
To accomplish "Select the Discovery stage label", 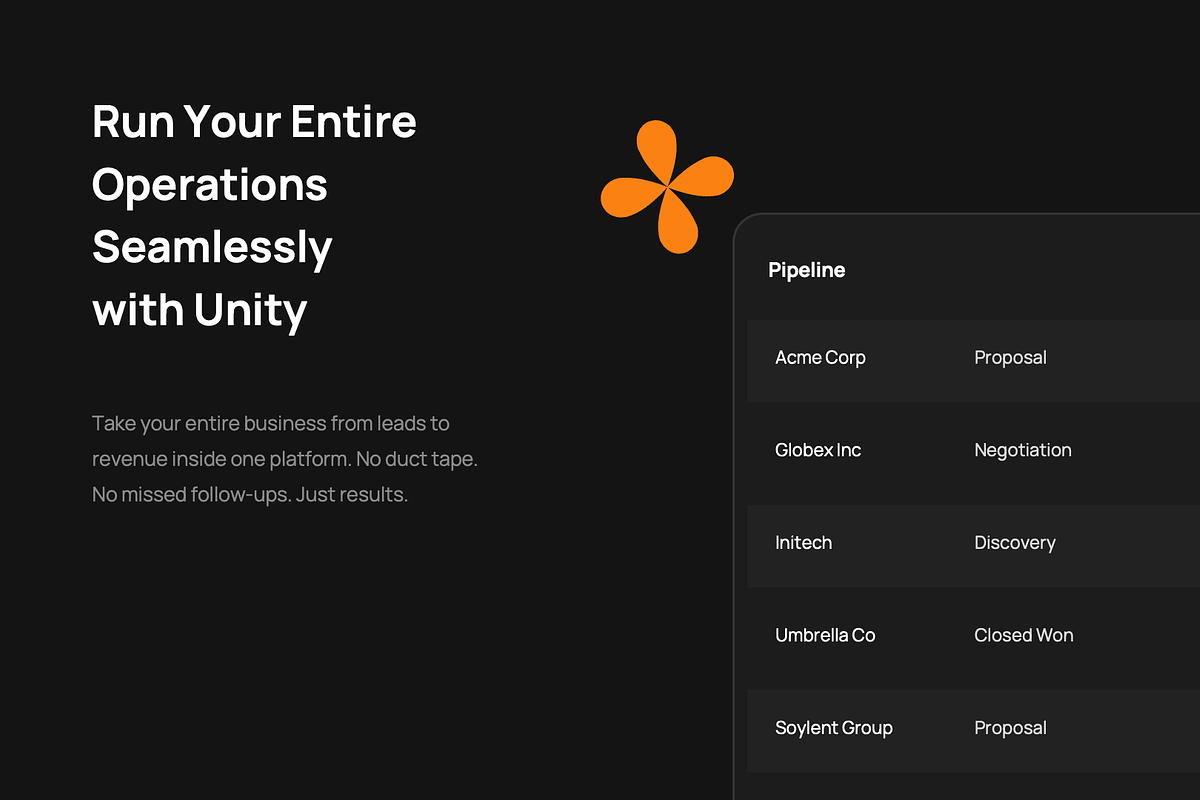I will (1015, 543).
